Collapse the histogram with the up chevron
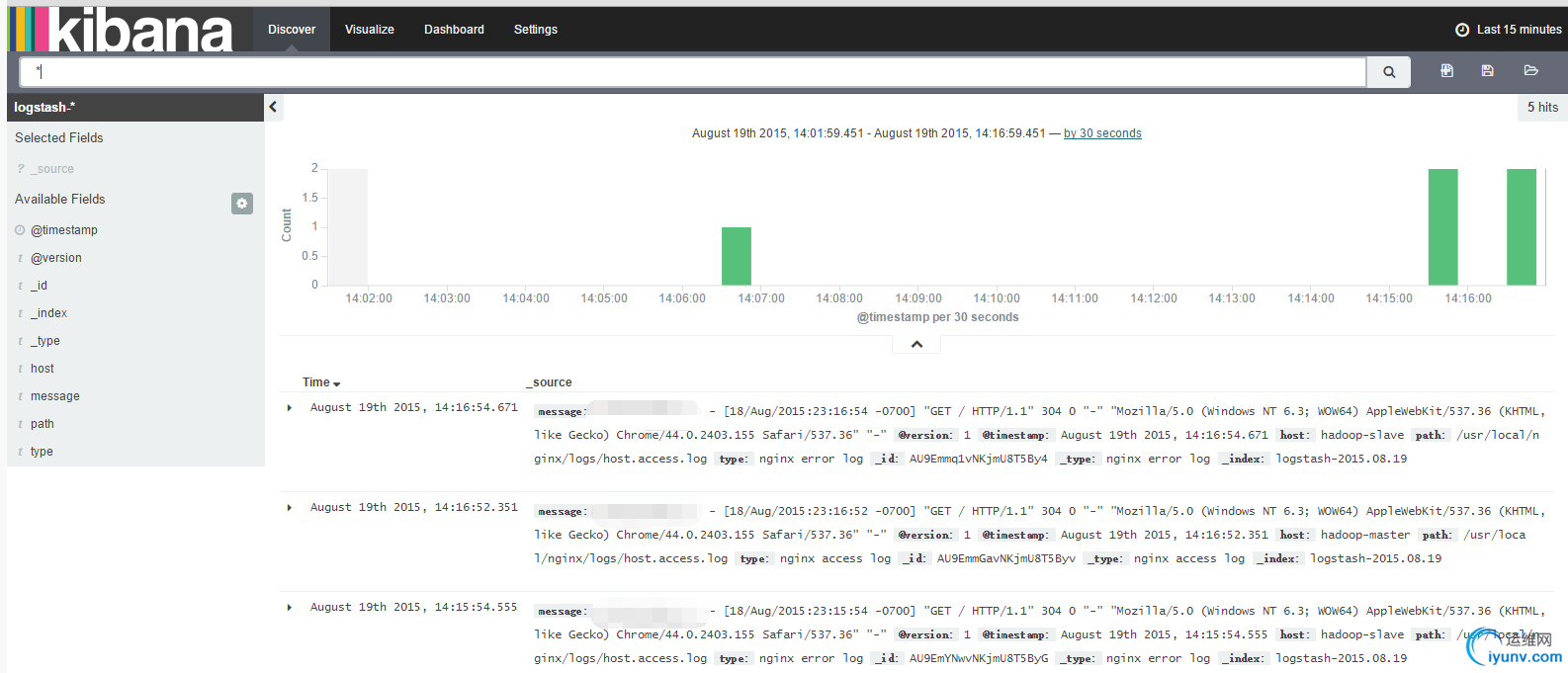The image size is (1568, 673). pyautogui.click(x=916, y=344)
